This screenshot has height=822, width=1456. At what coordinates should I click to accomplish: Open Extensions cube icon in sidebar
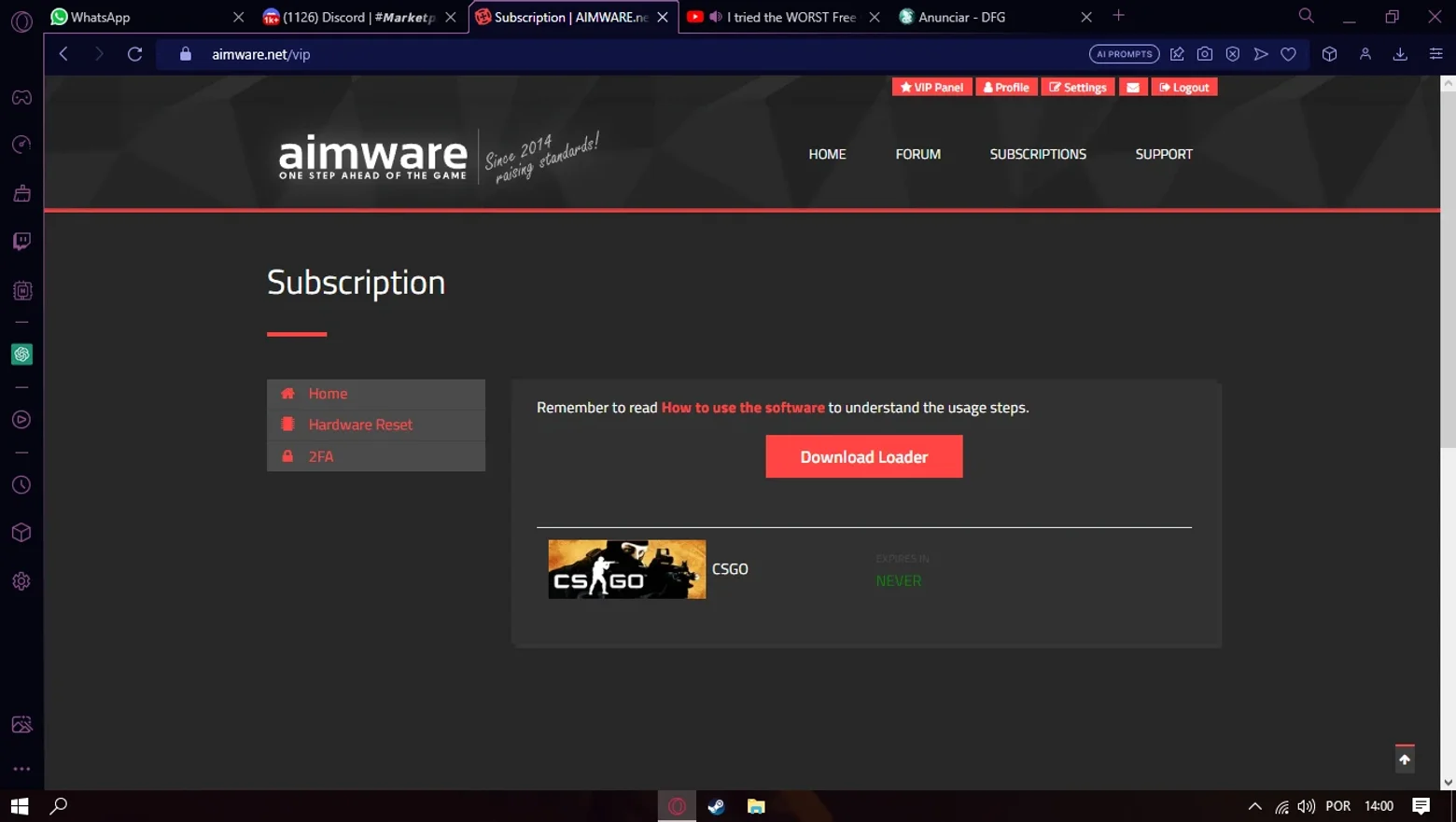pos(21,533)
